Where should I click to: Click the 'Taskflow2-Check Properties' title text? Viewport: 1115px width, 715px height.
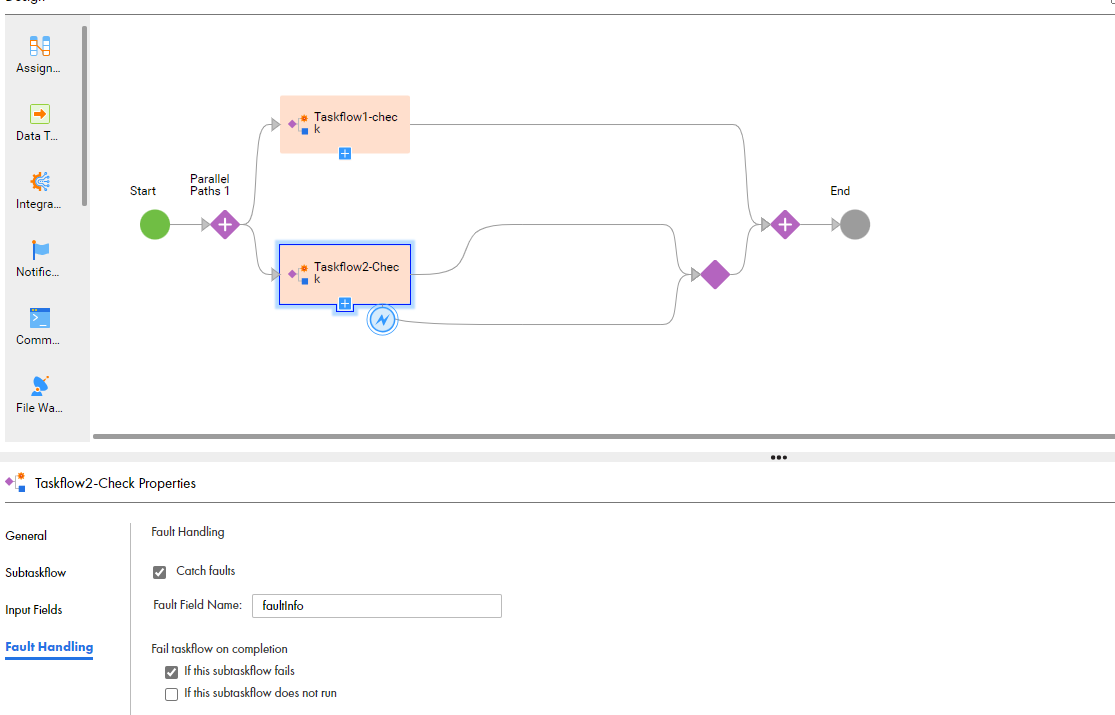(x=115, y=483)
